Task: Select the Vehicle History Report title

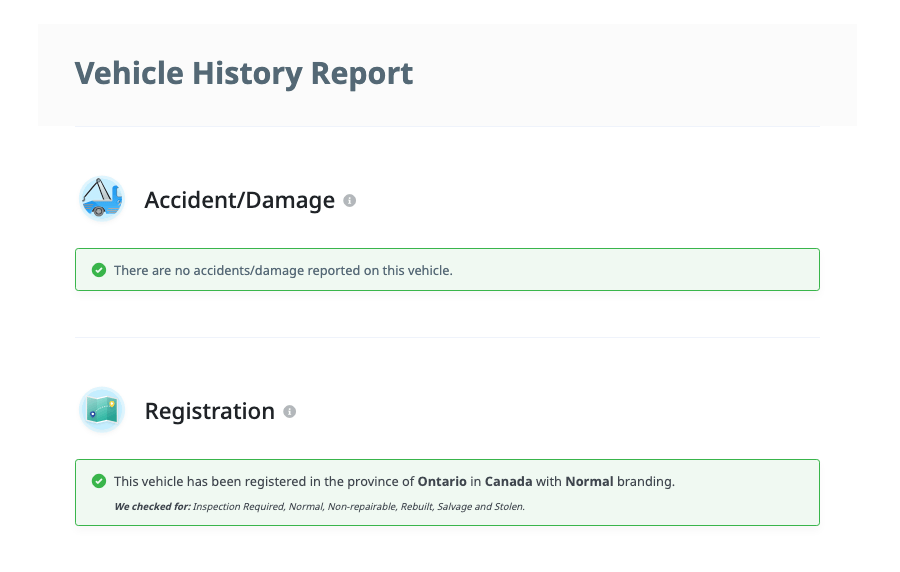Action: tap(244, 73)
